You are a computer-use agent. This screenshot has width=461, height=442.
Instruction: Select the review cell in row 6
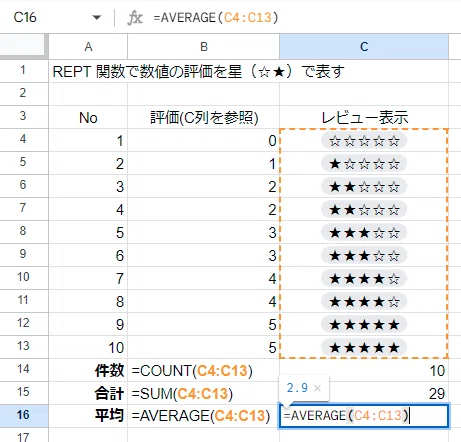364,187
